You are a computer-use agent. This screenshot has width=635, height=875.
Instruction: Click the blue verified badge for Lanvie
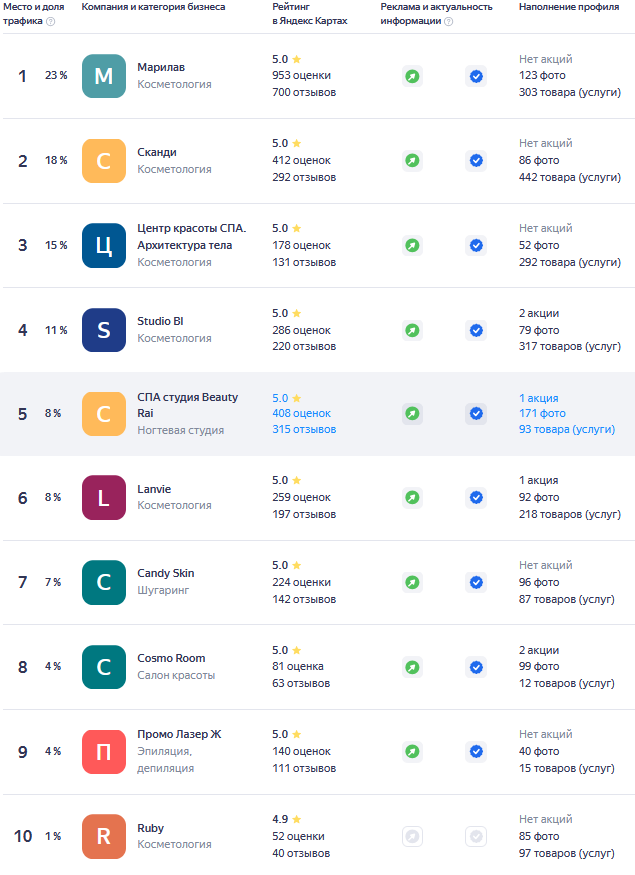pos(476,497)
